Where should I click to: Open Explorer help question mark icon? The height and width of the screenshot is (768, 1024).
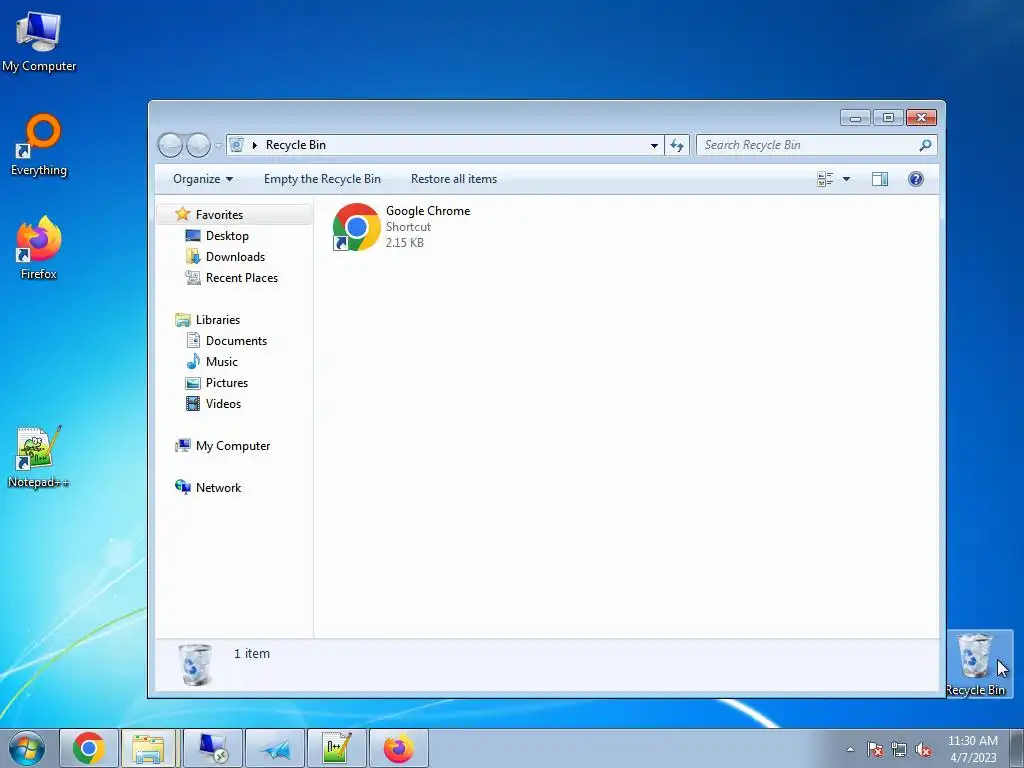pos(916,179)
